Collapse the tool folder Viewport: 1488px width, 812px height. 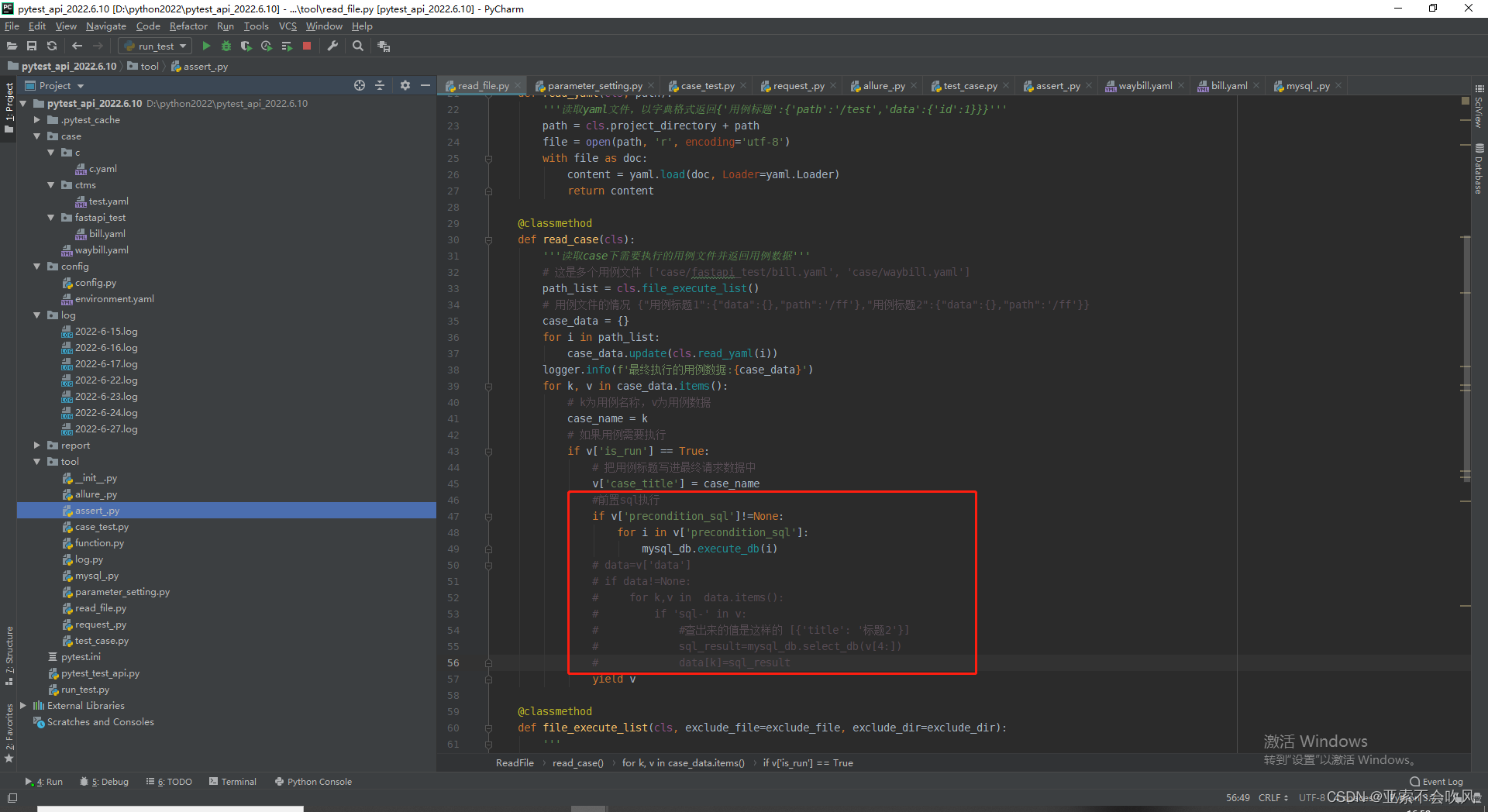[x=37, y=462]
